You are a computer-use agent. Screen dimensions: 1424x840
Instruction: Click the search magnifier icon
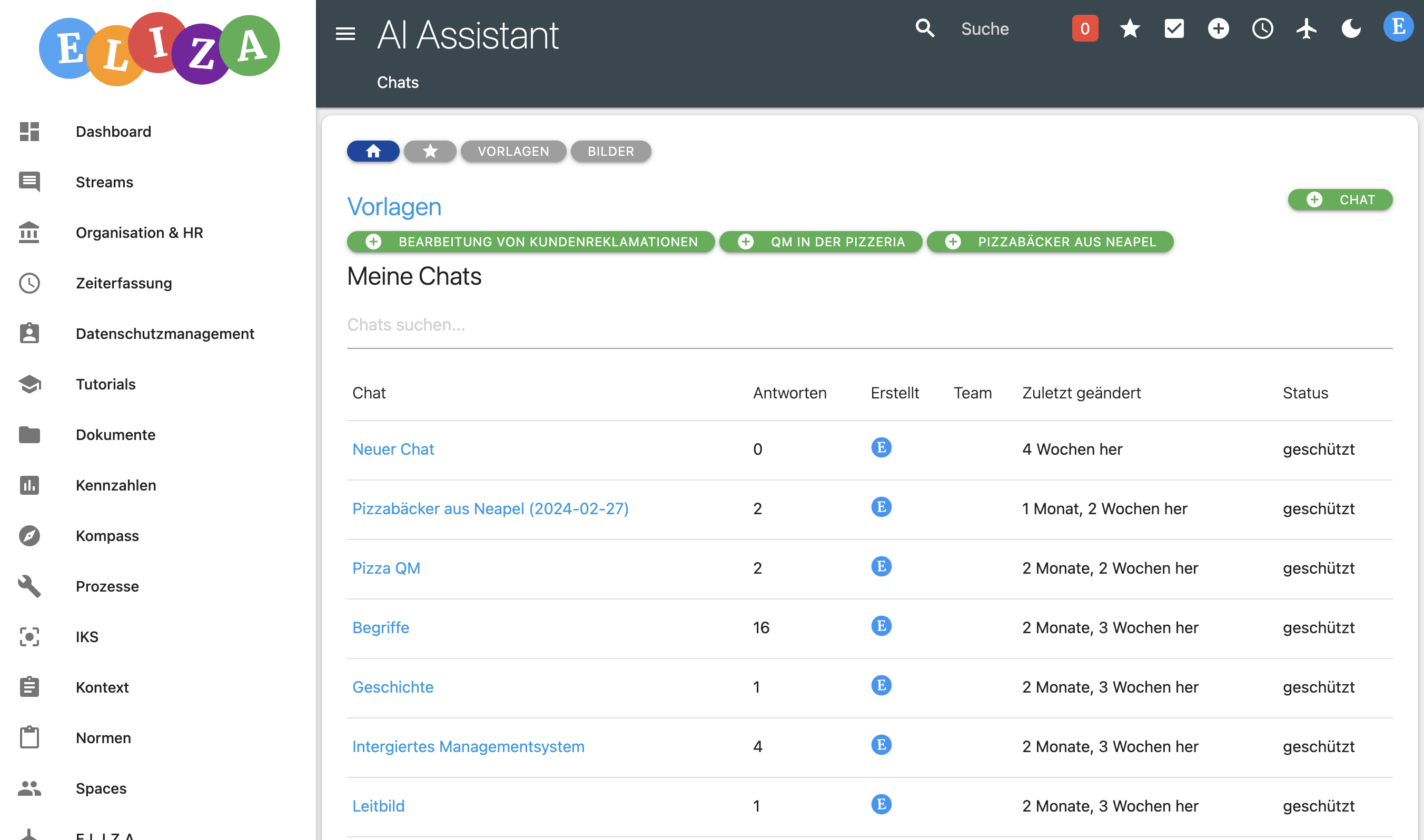click(925, 28)
